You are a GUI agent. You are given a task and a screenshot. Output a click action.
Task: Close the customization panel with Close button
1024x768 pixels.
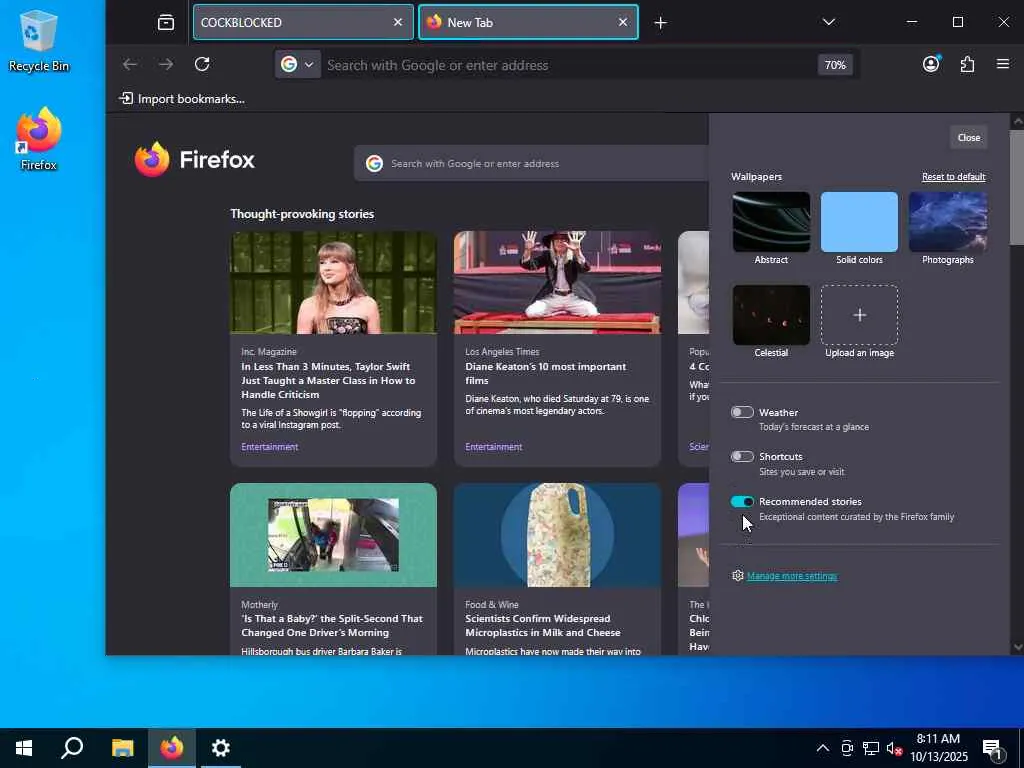[x=968, y=138]
